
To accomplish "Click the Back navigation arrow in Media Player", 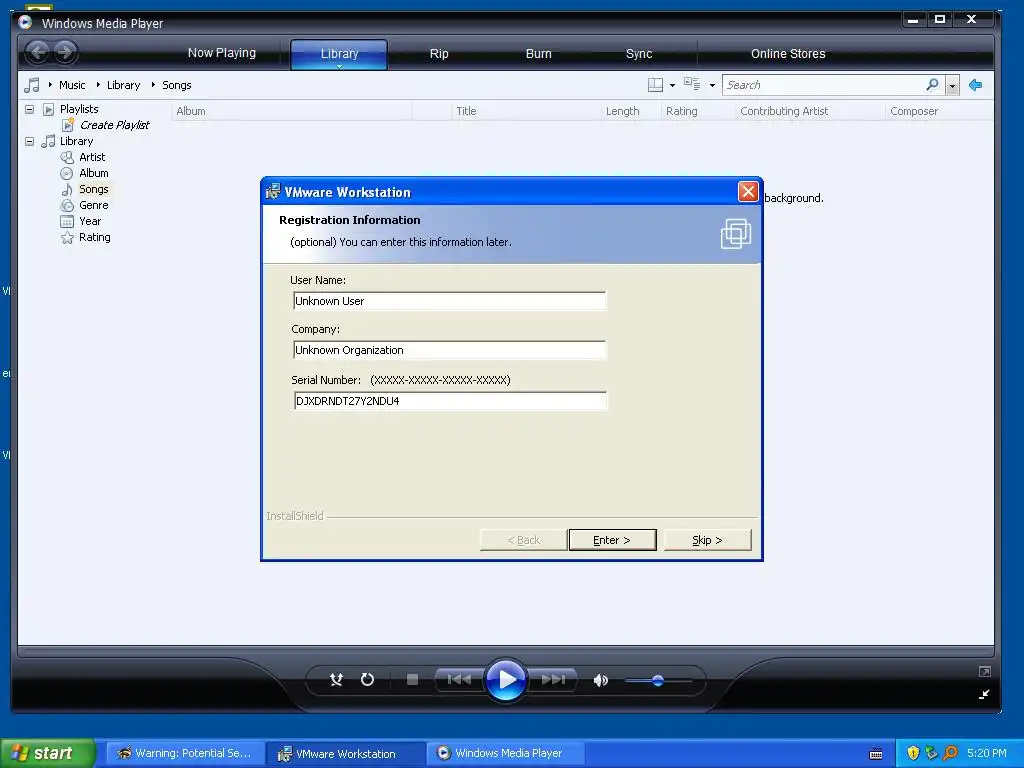I will click(x=38, y=52).
